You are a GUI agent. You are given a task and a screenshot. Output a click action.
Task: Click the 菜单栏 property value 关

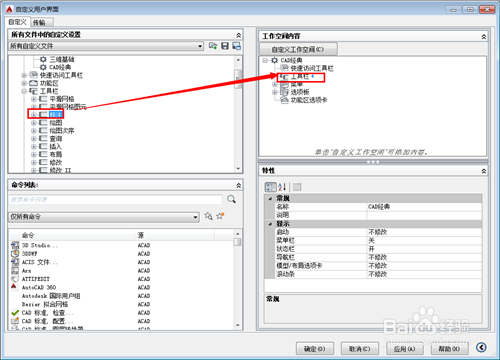click(x=424, y=240)
